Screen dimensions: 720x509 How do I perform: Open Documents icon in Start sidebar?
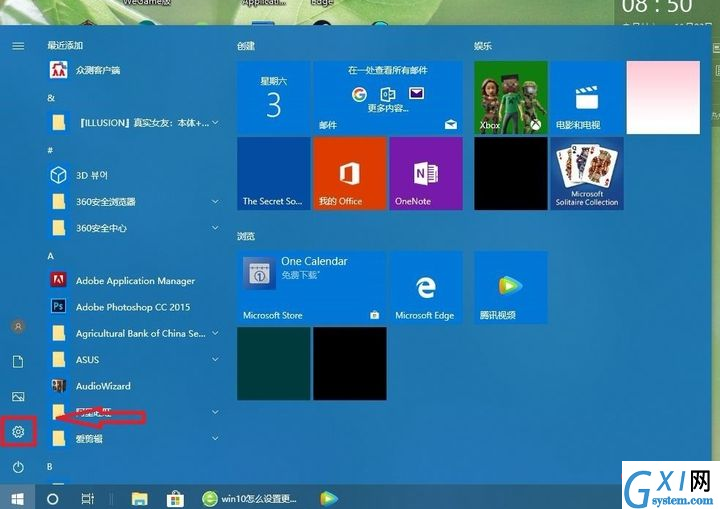[18, 362]
